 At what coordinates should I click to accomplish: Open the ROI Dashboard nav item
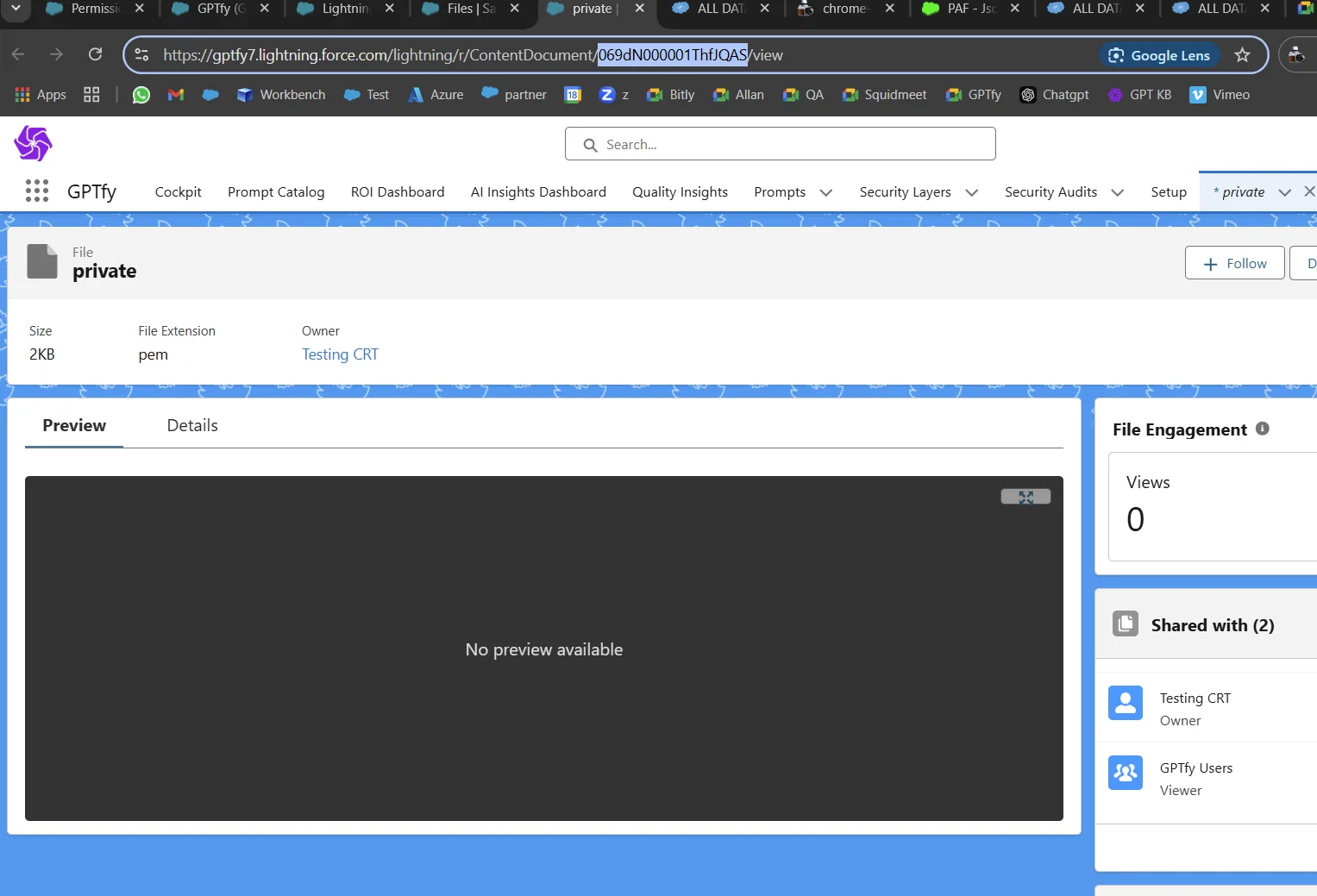398,192
